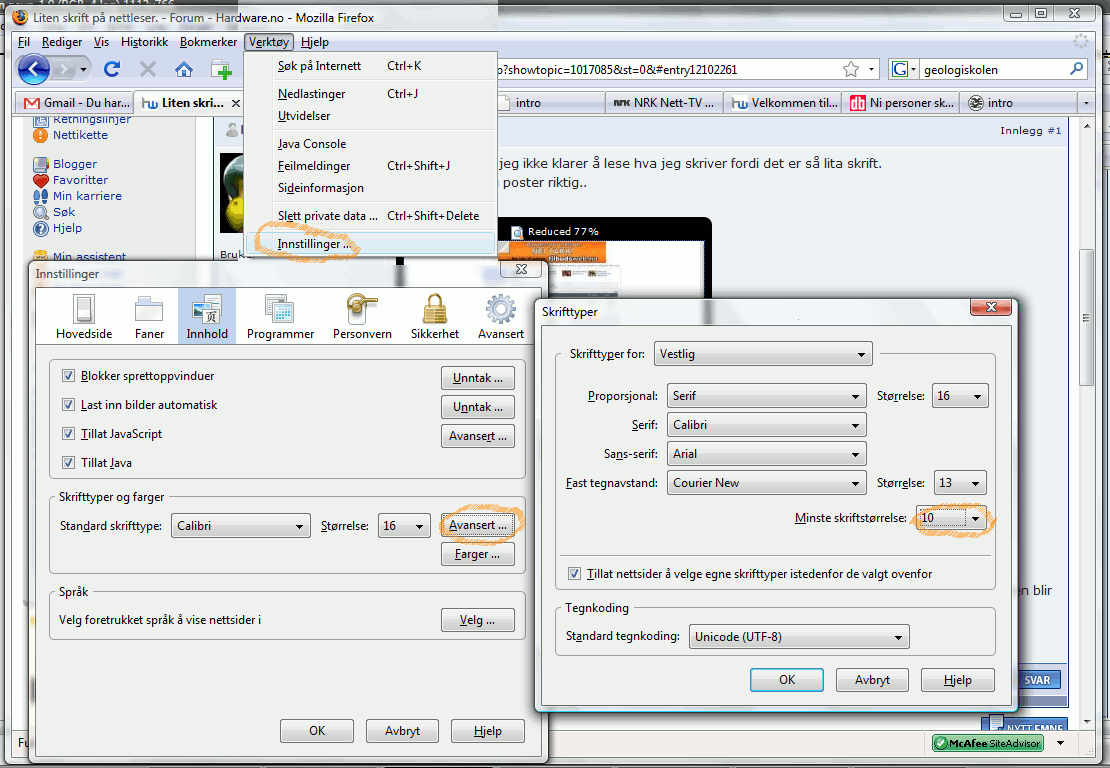Stop loading with the X toolbar icon
Screen dimensions: 1110x768
[148, 69]
